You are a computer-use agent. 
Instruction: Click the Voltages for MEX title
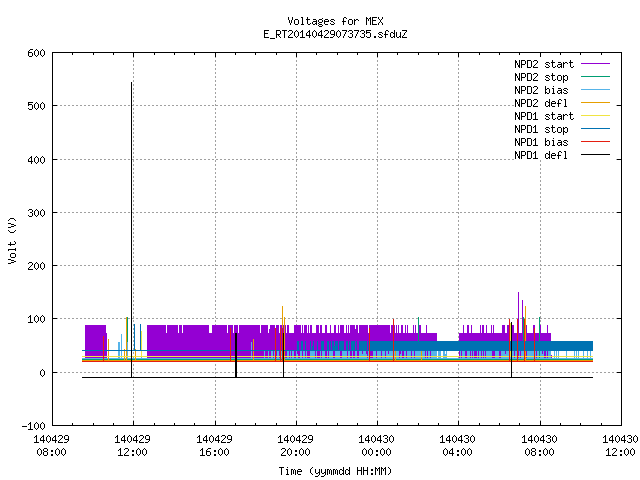(x=335, y=21)
